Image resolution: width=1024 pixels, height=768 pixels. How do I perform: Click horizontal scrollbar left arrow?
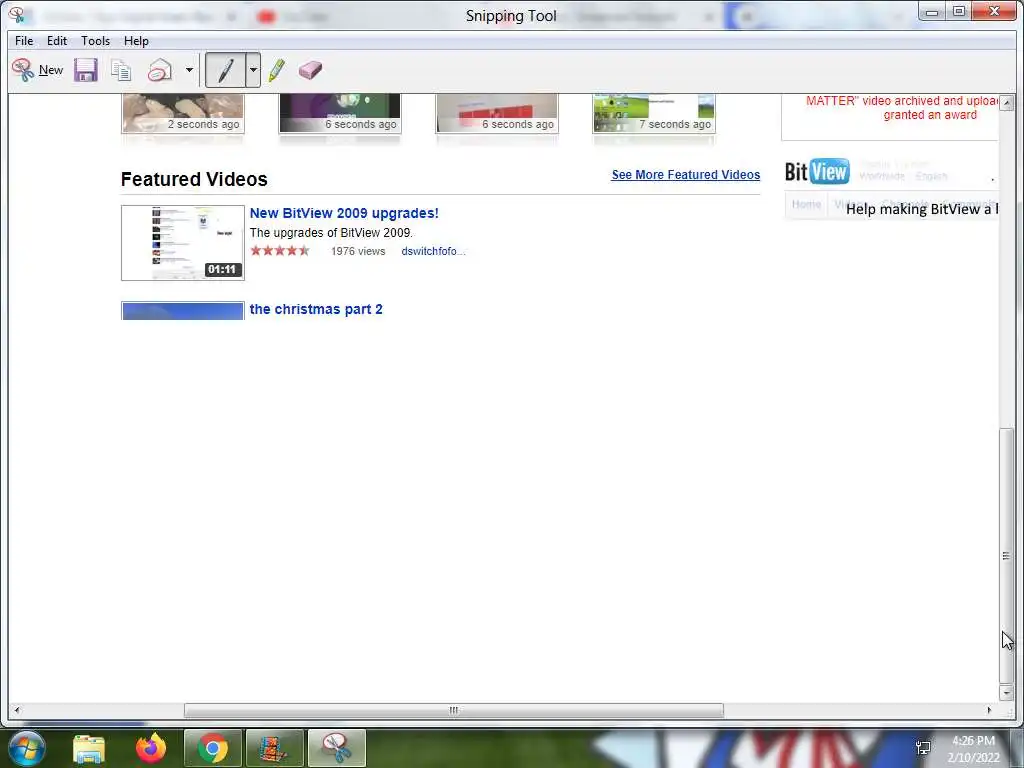tap(16, 710)
